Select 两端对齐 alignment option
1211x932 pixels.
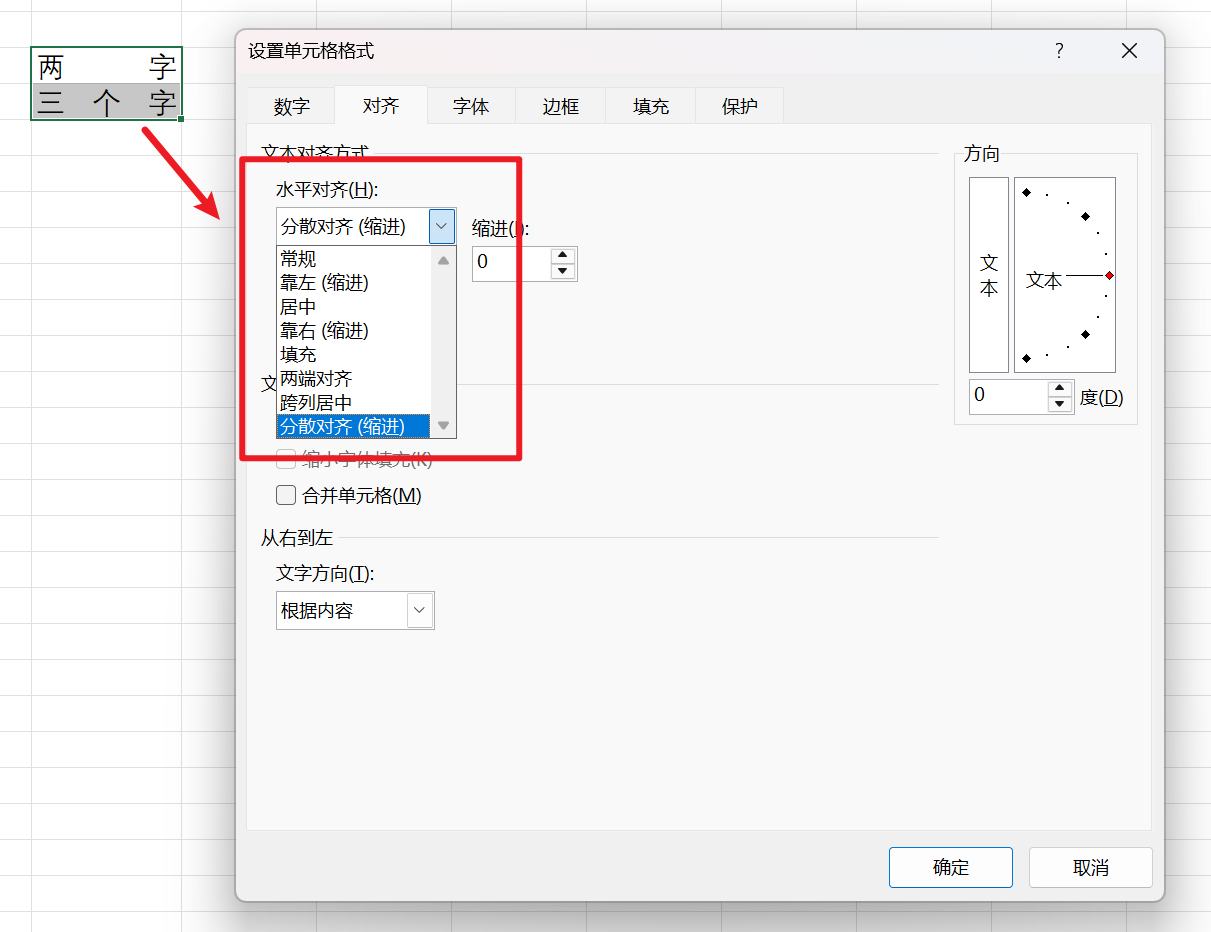point(354,379)
